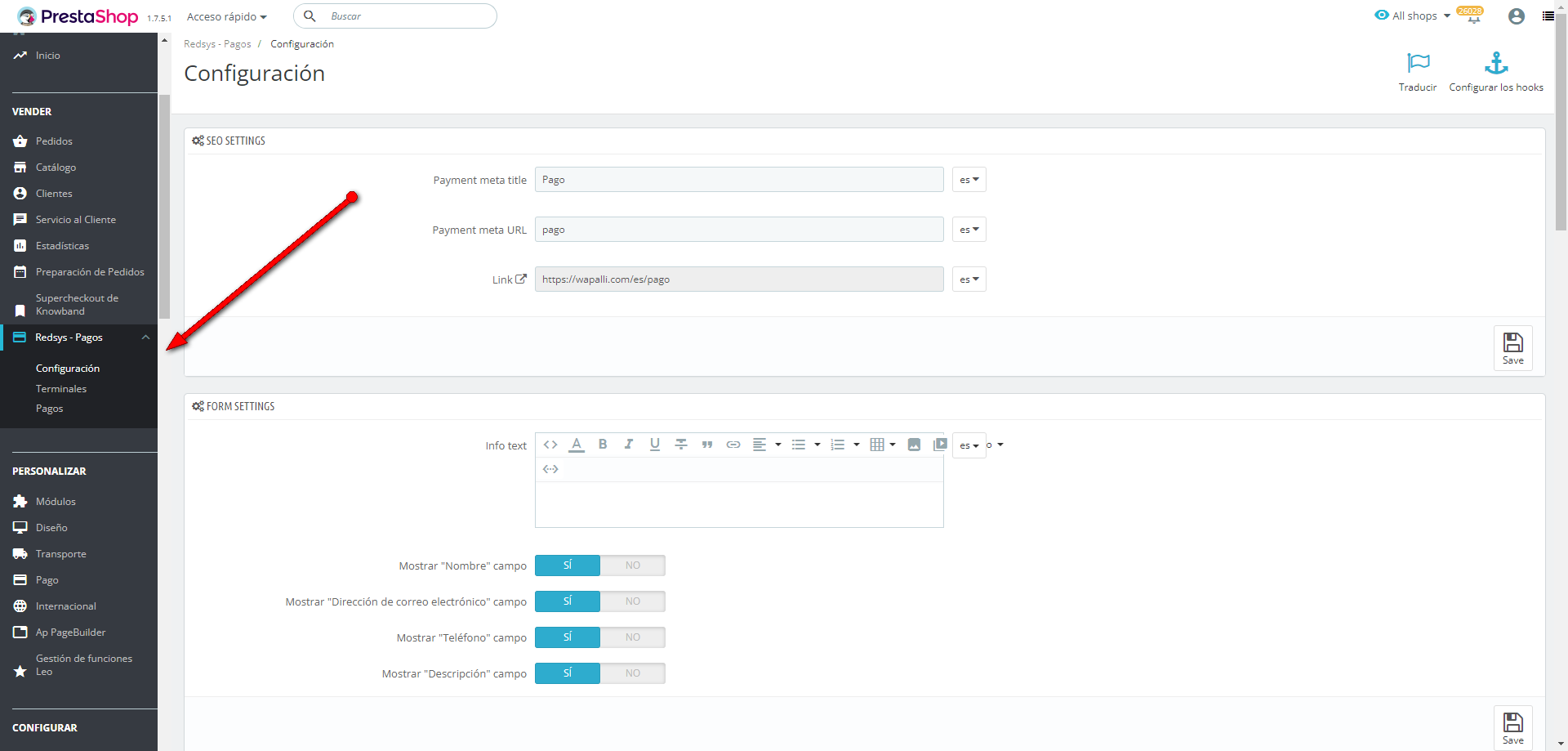The image size is (1568, 751).
Task: Set Mostrar "Teléfono" campo to SÍ
Action: pos(568,637)
